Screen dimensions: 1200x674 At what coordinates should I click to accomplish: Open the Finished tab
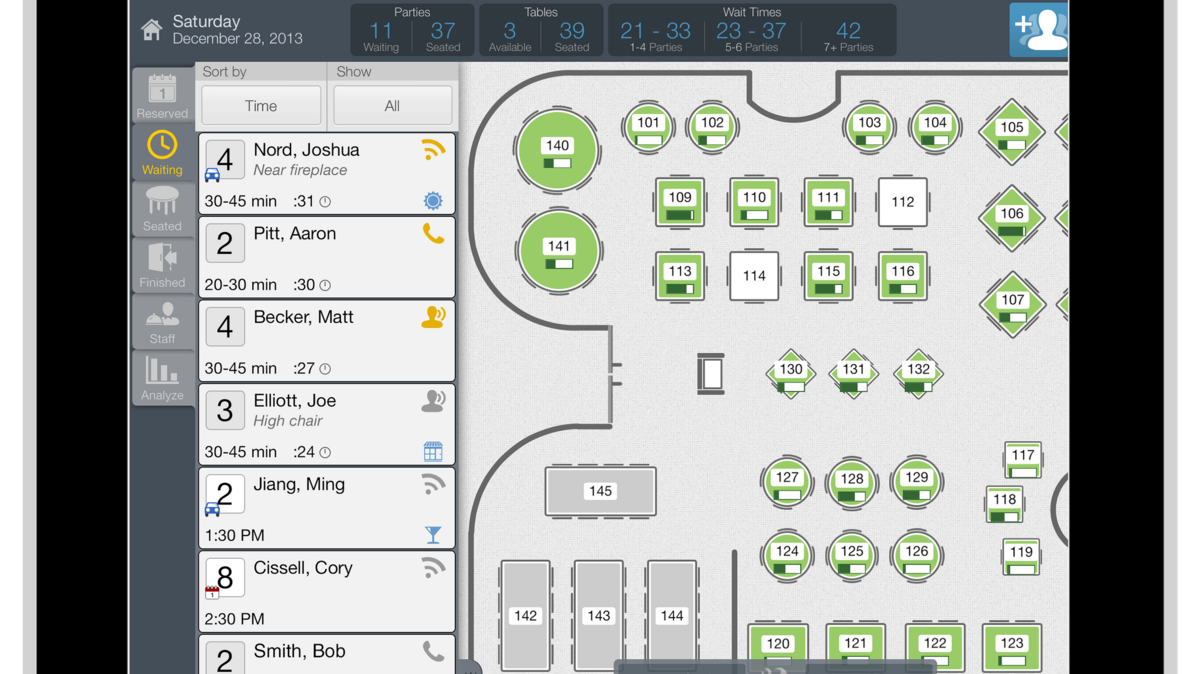(x=162, y=266)
